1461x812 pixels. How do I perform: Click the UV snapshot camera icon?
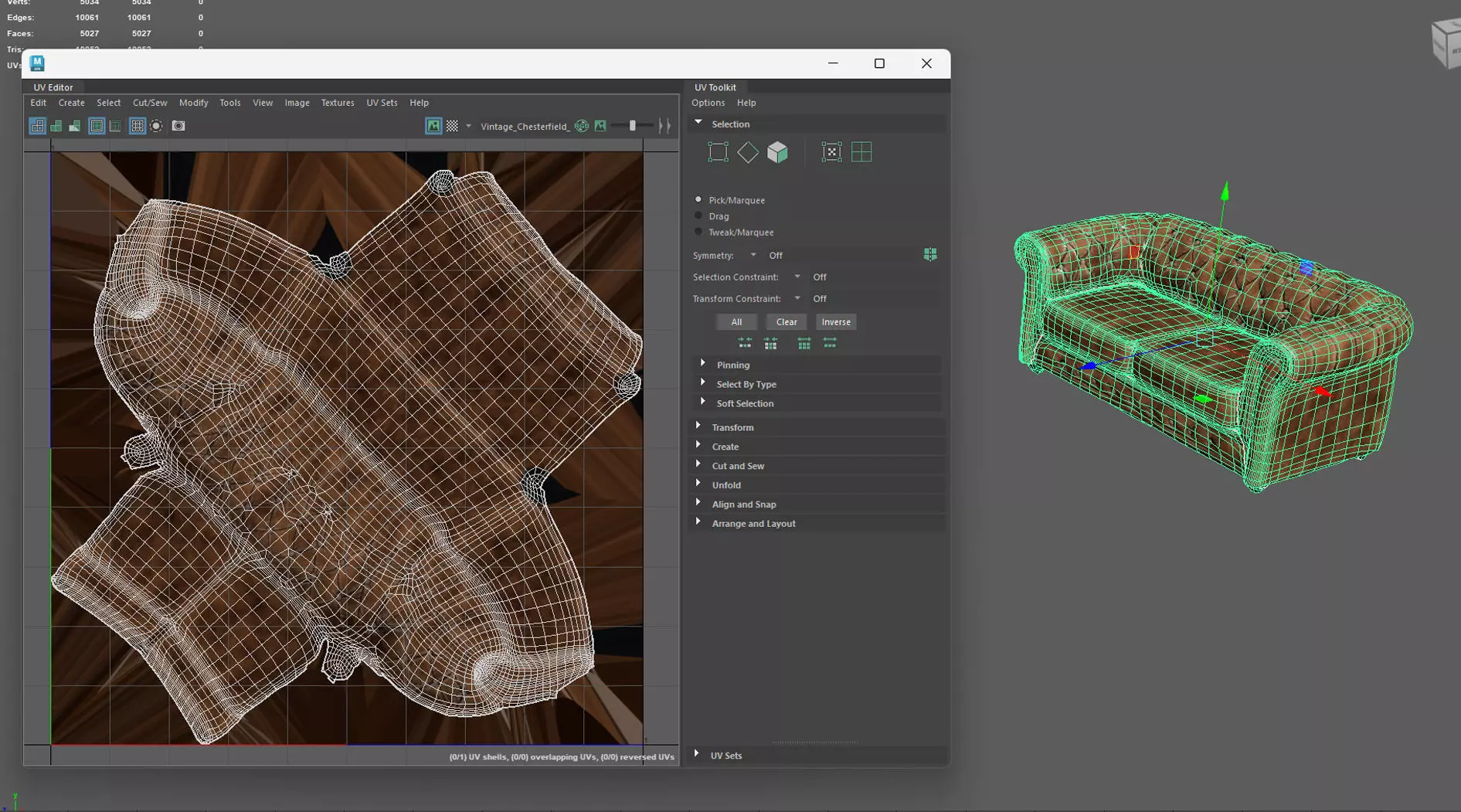178,126
